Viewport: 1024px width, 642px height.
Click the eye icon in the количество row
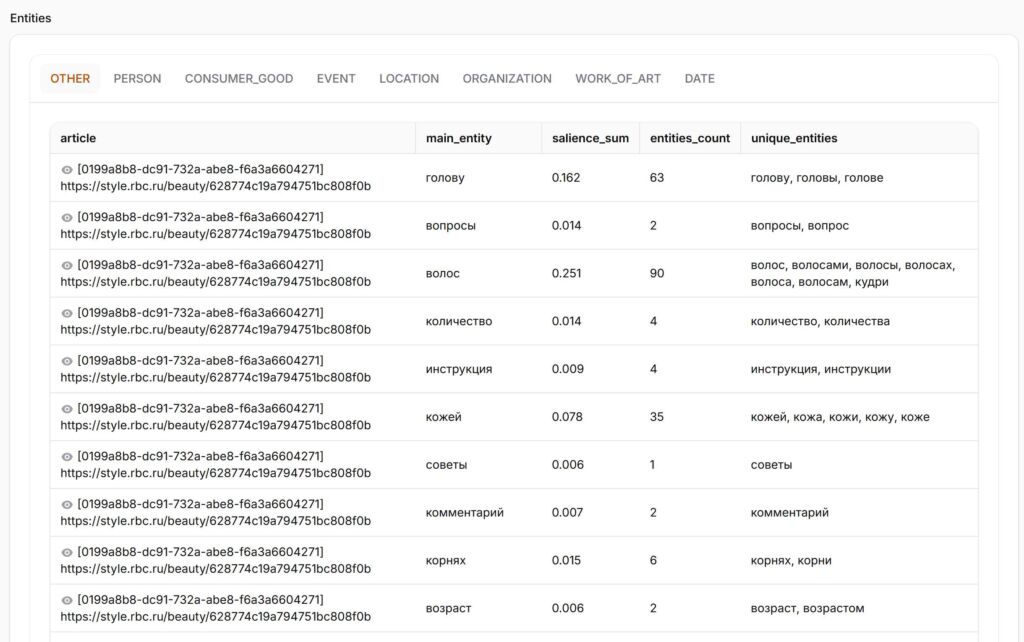coord(67,314)
